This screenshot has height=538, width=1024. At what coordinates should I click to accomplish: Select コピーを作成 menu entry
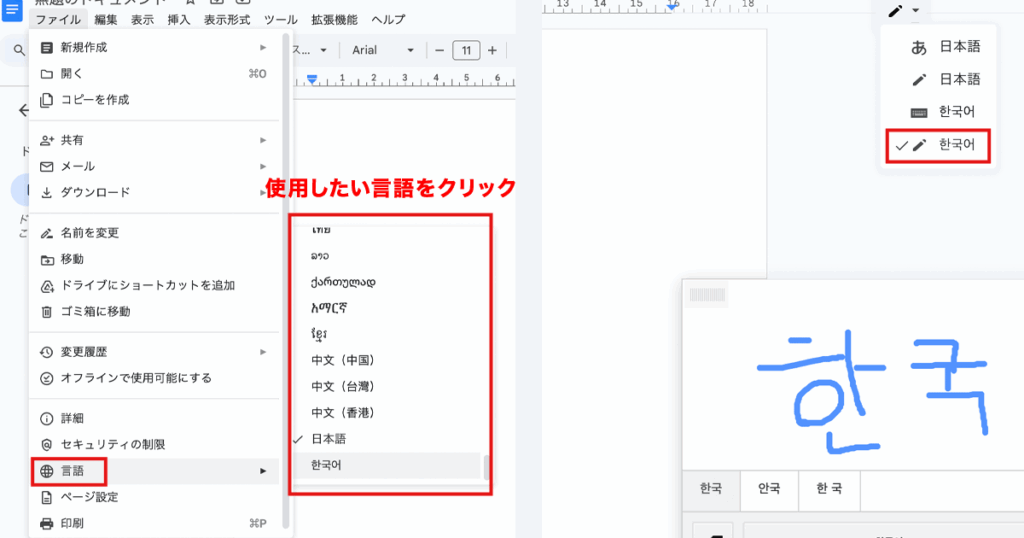(x=155, y=100)
